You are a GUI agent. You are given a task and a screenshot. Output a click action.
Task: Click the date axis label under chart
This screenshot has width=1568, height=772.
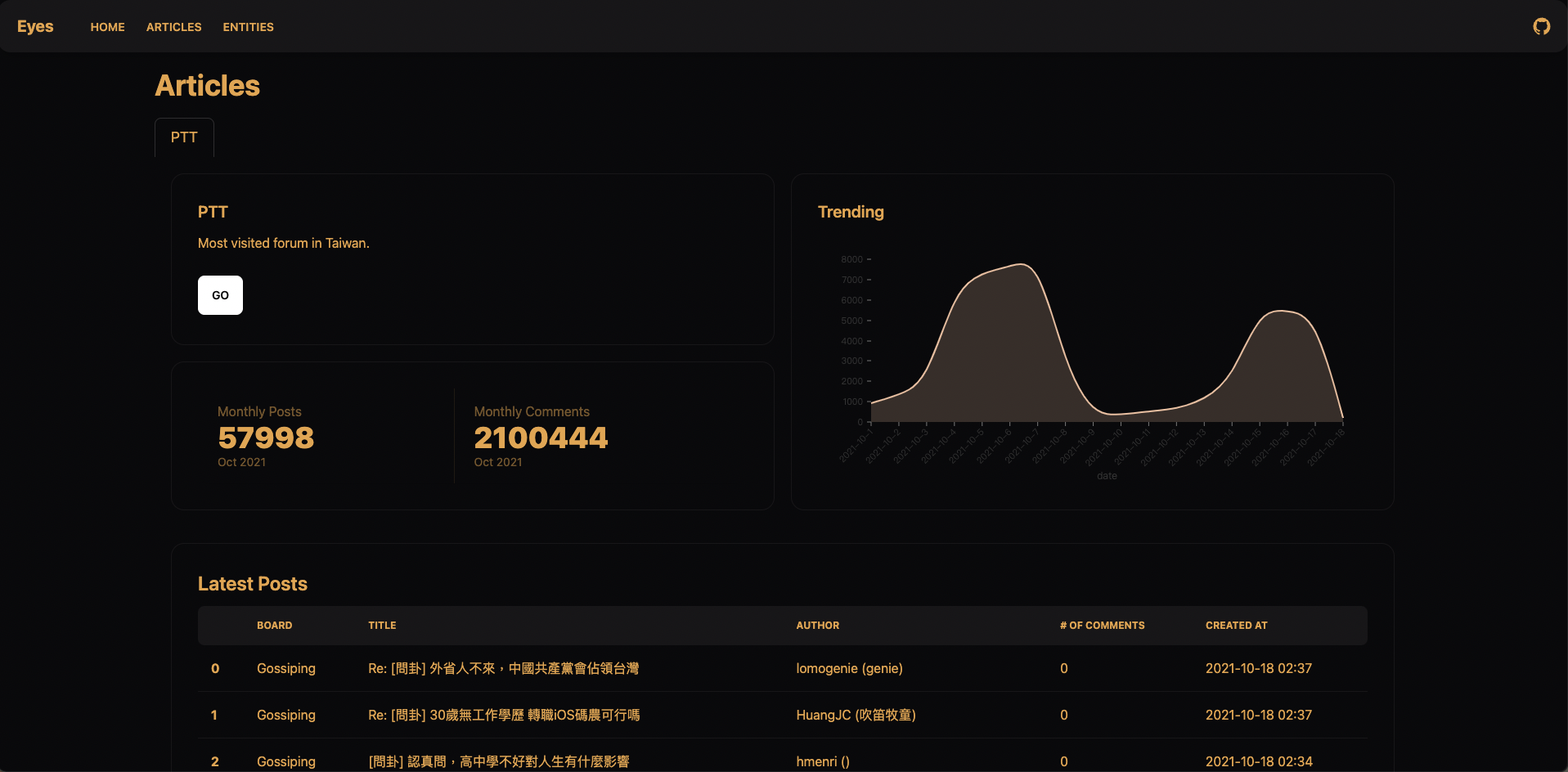tap(1107, 476)
